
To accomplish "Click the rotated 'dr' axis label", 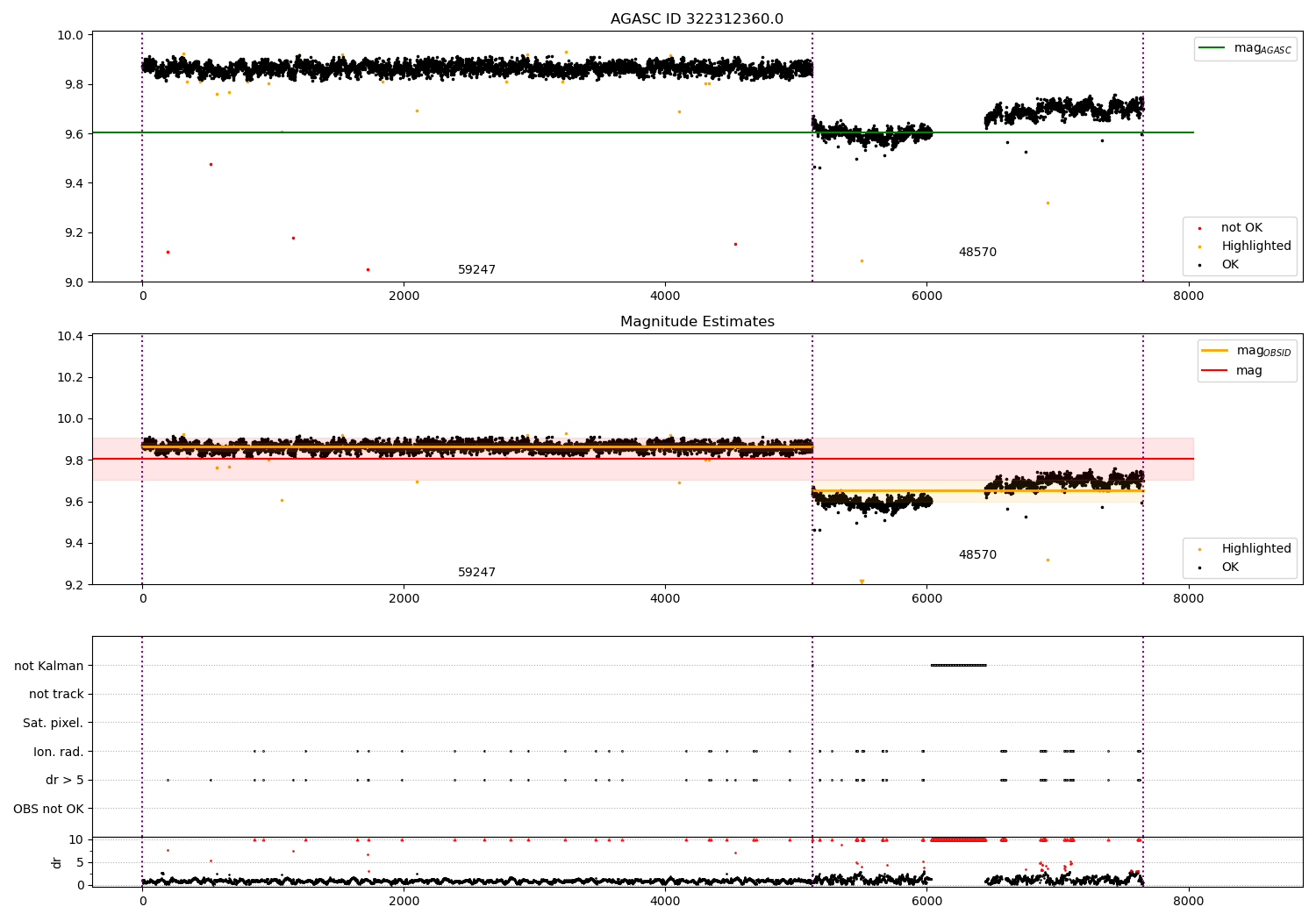I will click(57, 862).
